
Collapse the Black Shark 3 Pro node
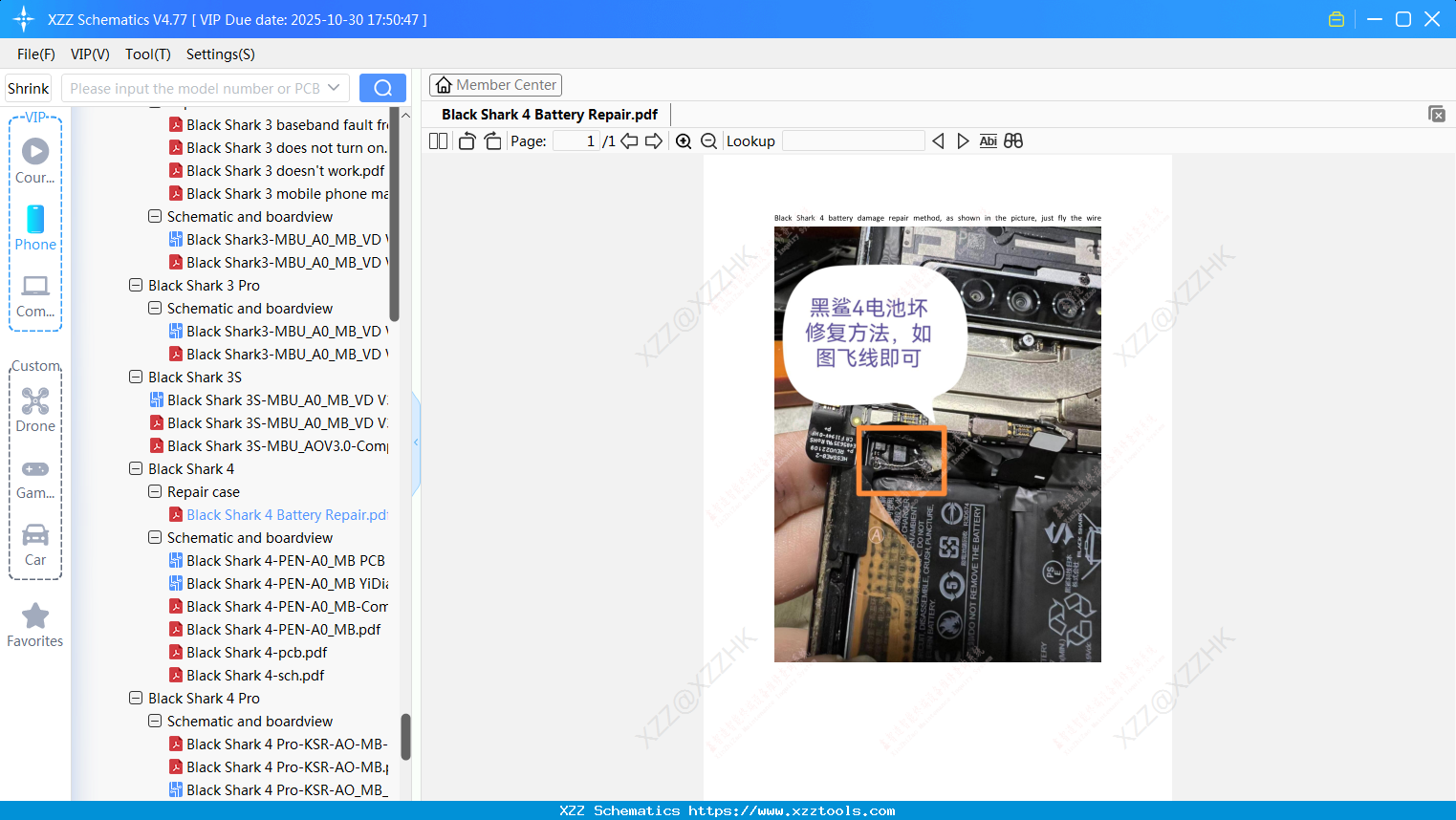(136, 285)
